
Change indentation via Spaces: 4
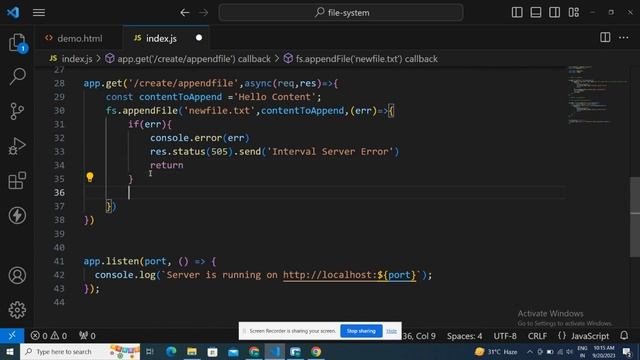pos(464,336)
